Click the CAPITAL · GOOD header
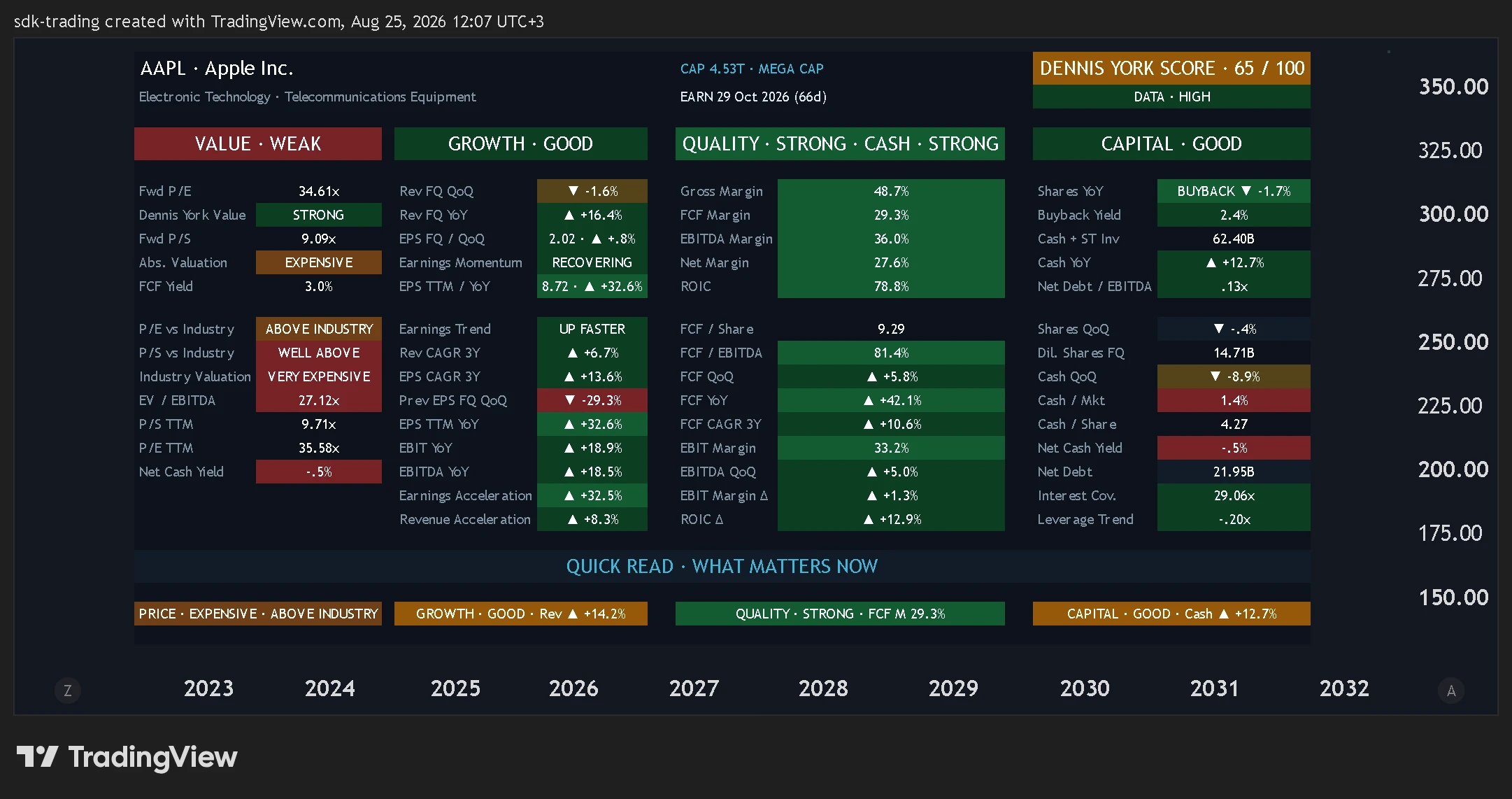This screenshot has height=799, width=1512. (x=1171, y=143)
